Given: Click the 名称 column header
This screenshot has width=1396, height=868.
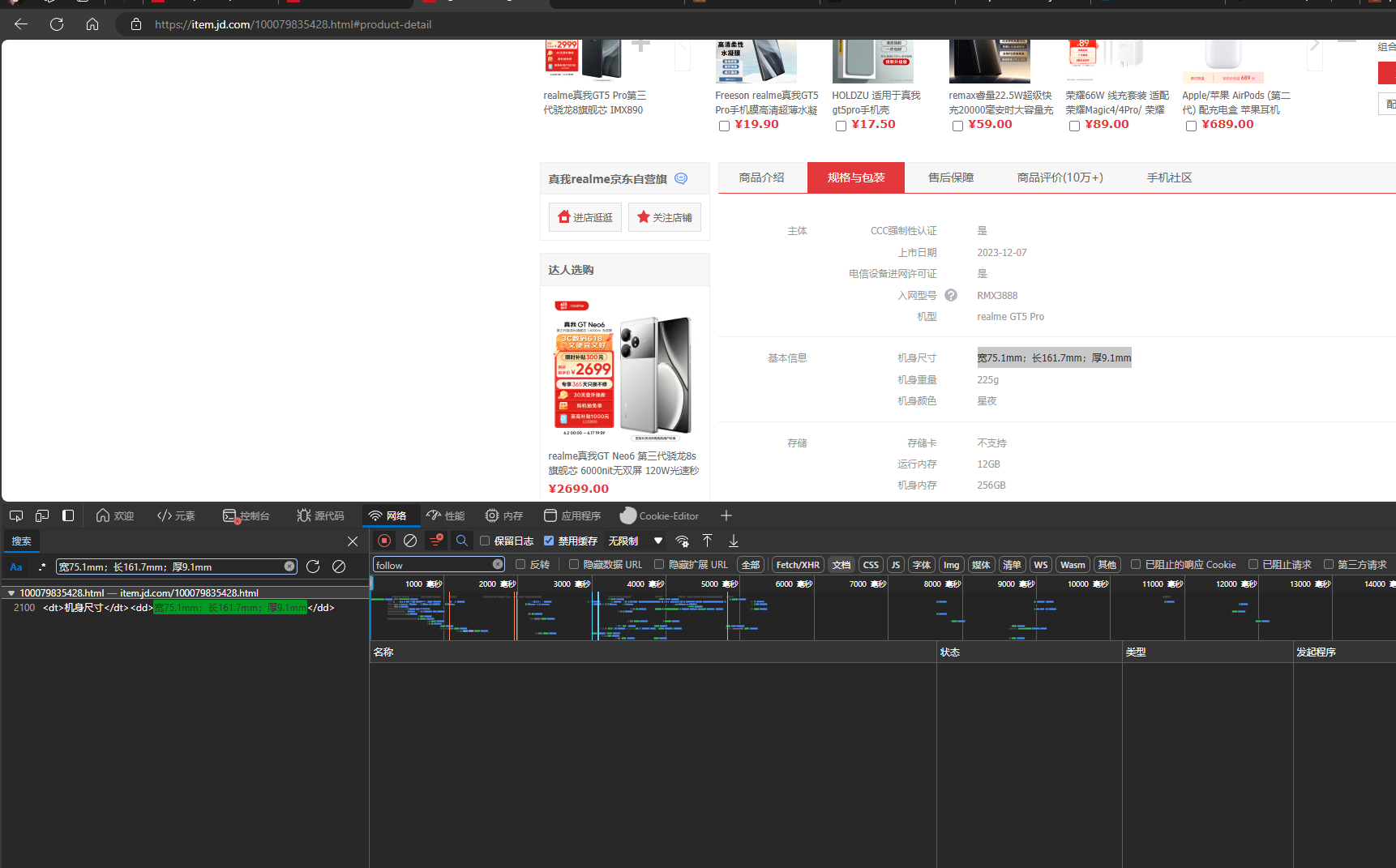Looking at the screenshot, I should pyautogui.click(x=653, y=652).
